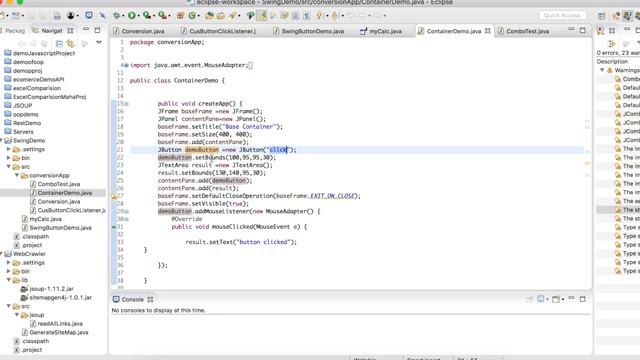
Task: Collapse the SwingDemo project node
Action: tap(2, 140)
